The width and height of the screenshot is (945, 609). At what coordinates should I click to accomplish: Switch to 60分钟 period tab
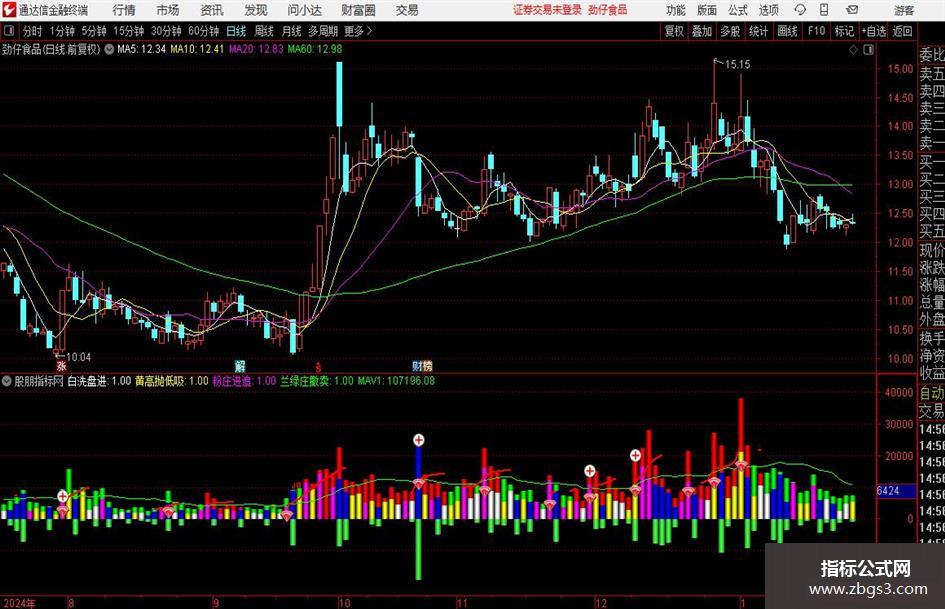click(x=204, y=31)
